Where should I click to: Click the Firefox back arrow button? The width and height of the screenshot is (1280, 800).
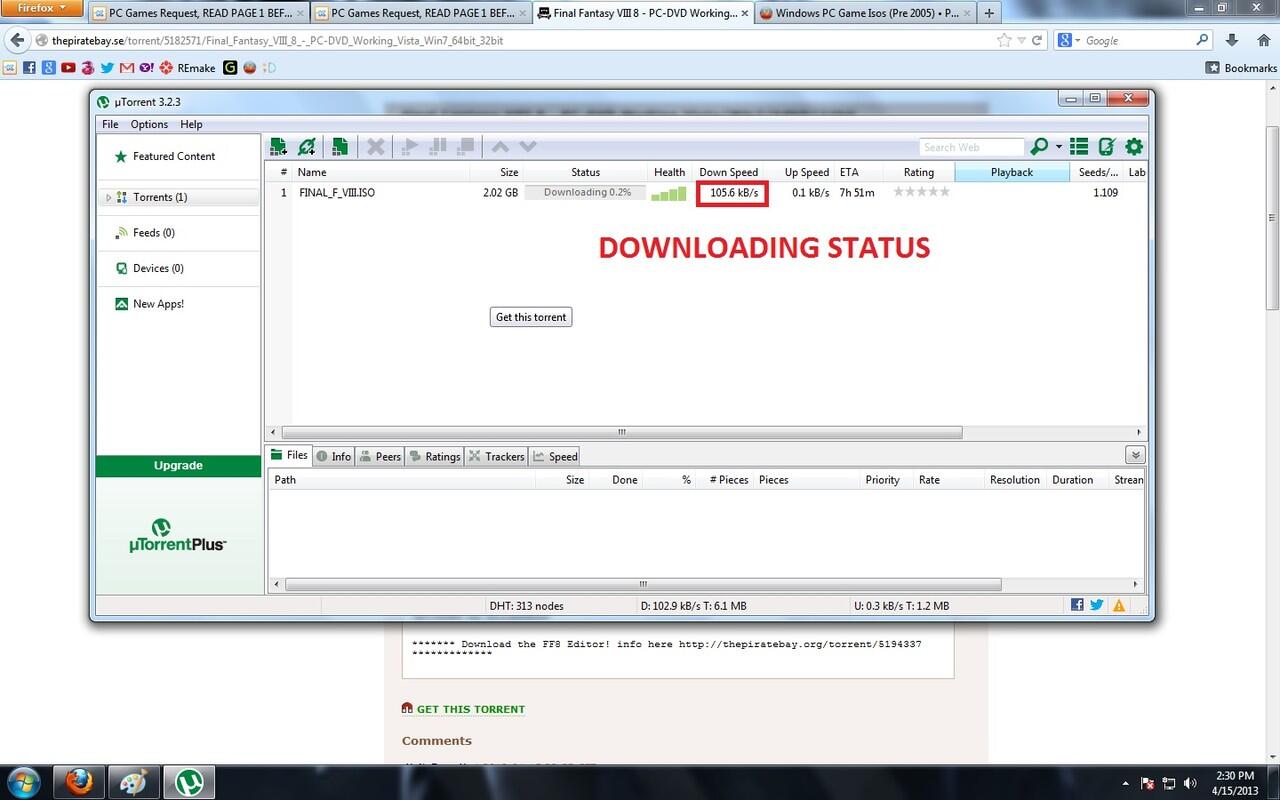[x=16, y=41]
